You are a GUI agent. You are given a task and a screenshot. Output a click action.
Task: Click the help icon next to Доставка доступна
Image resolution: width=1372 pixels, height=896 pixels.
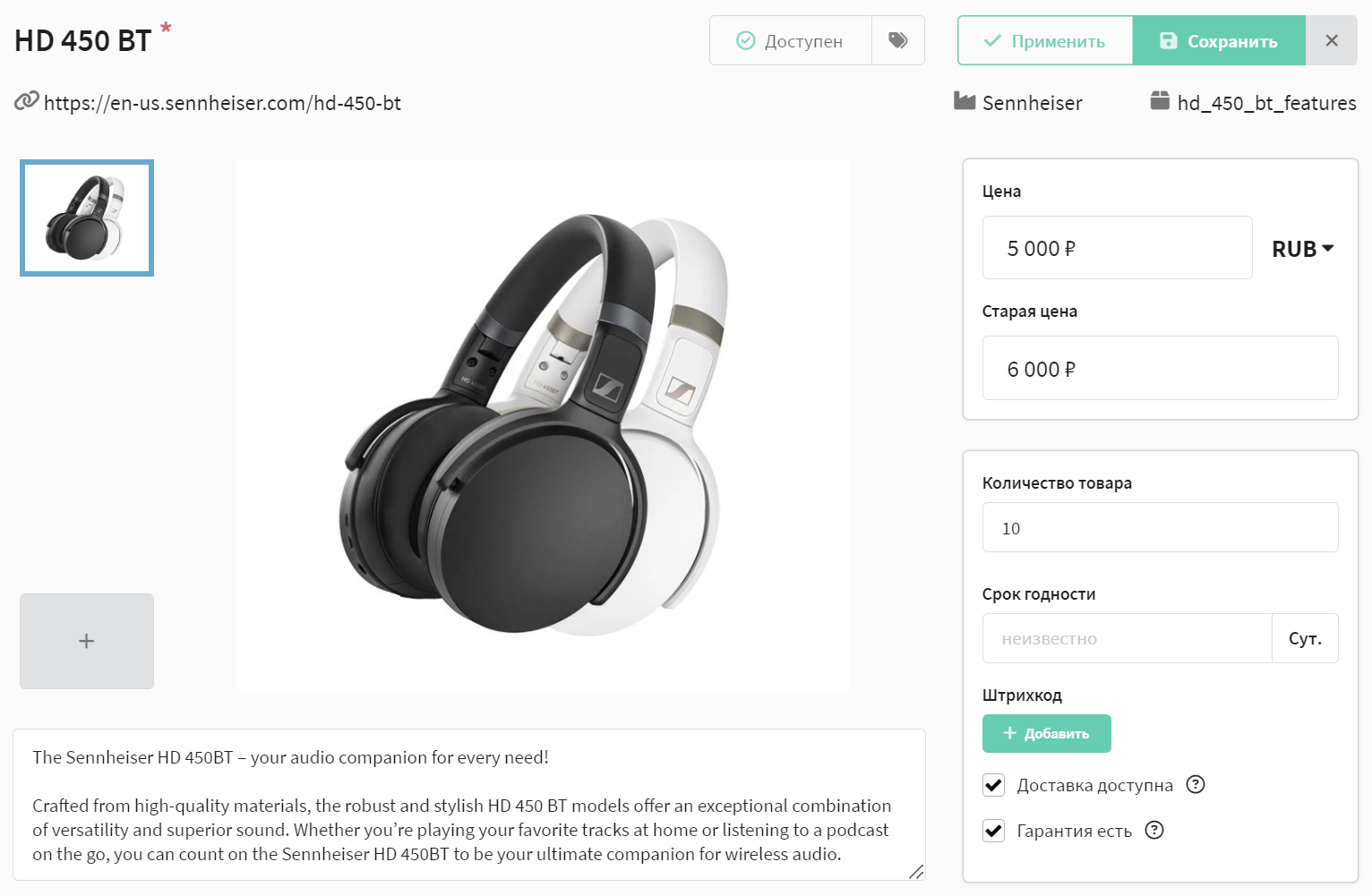(1196, 785)
